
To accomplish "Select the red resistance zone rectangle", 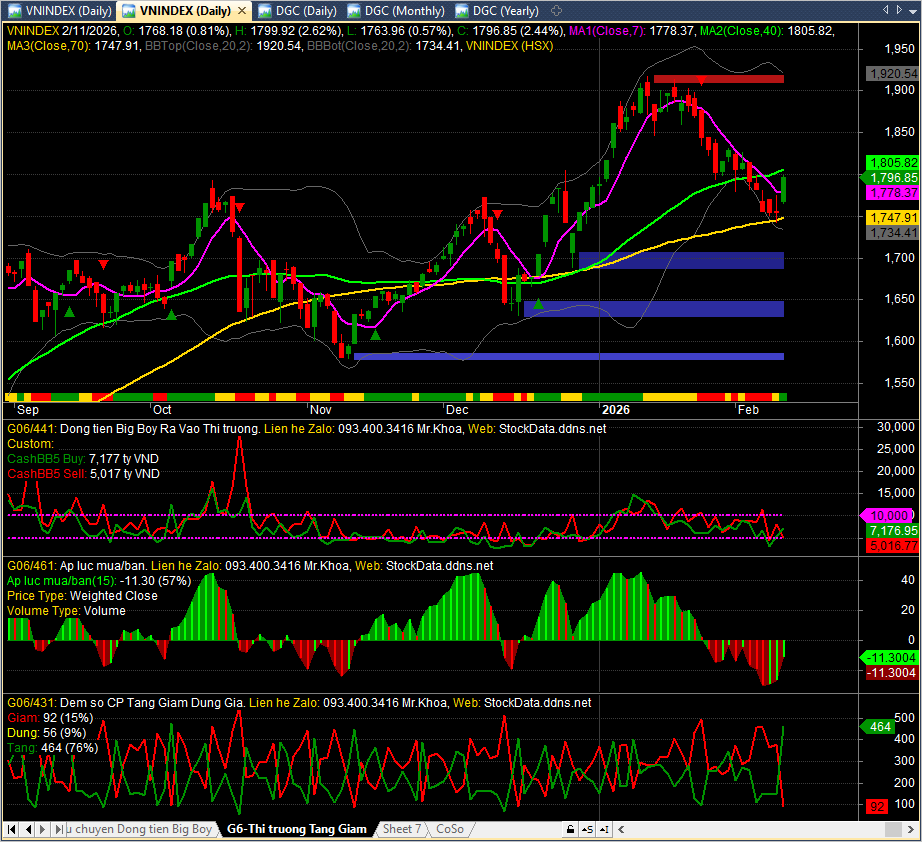I will pyautogui.click(x=719, y=79).
